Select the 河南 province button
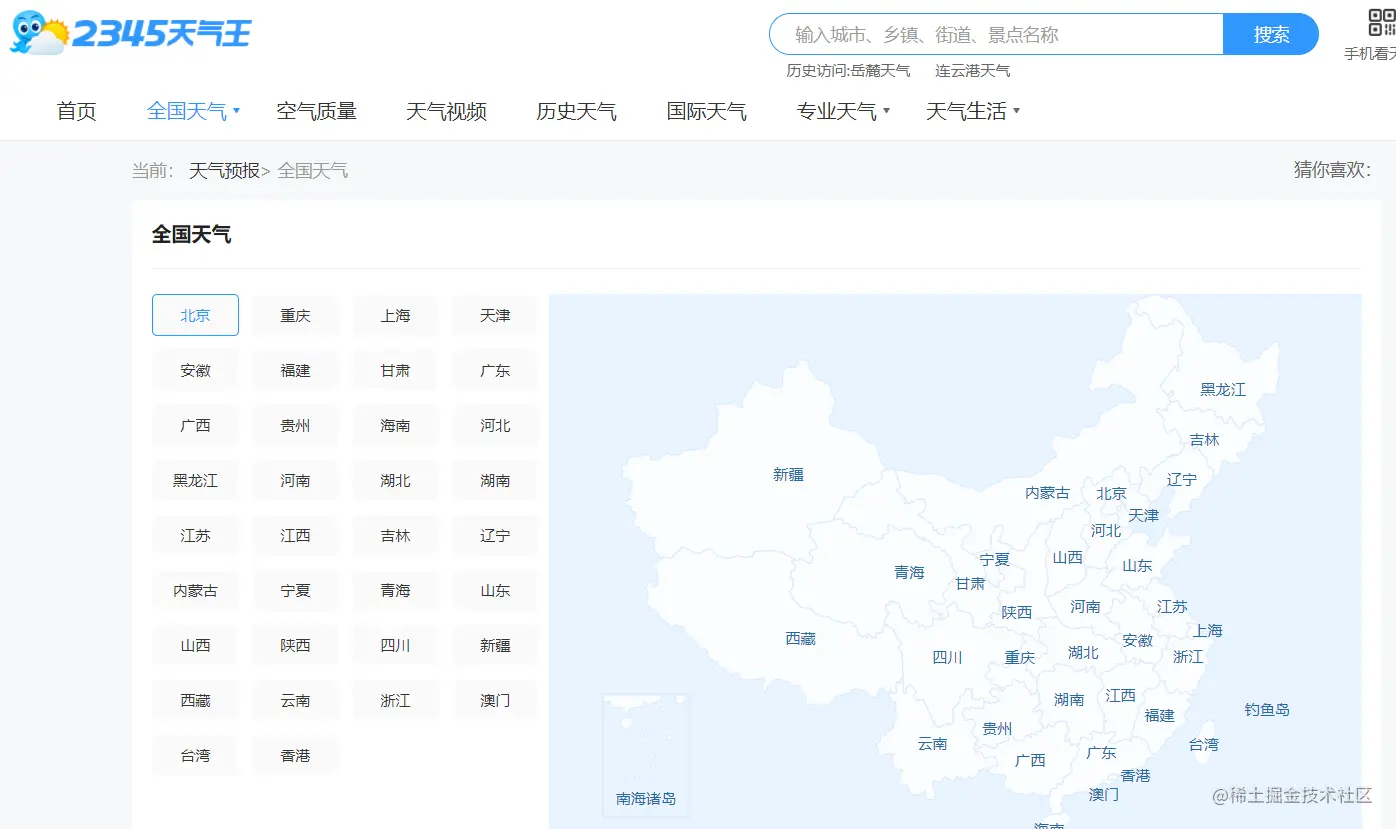The width and height of the screenshot is (1396, 829). pos(295,480)
